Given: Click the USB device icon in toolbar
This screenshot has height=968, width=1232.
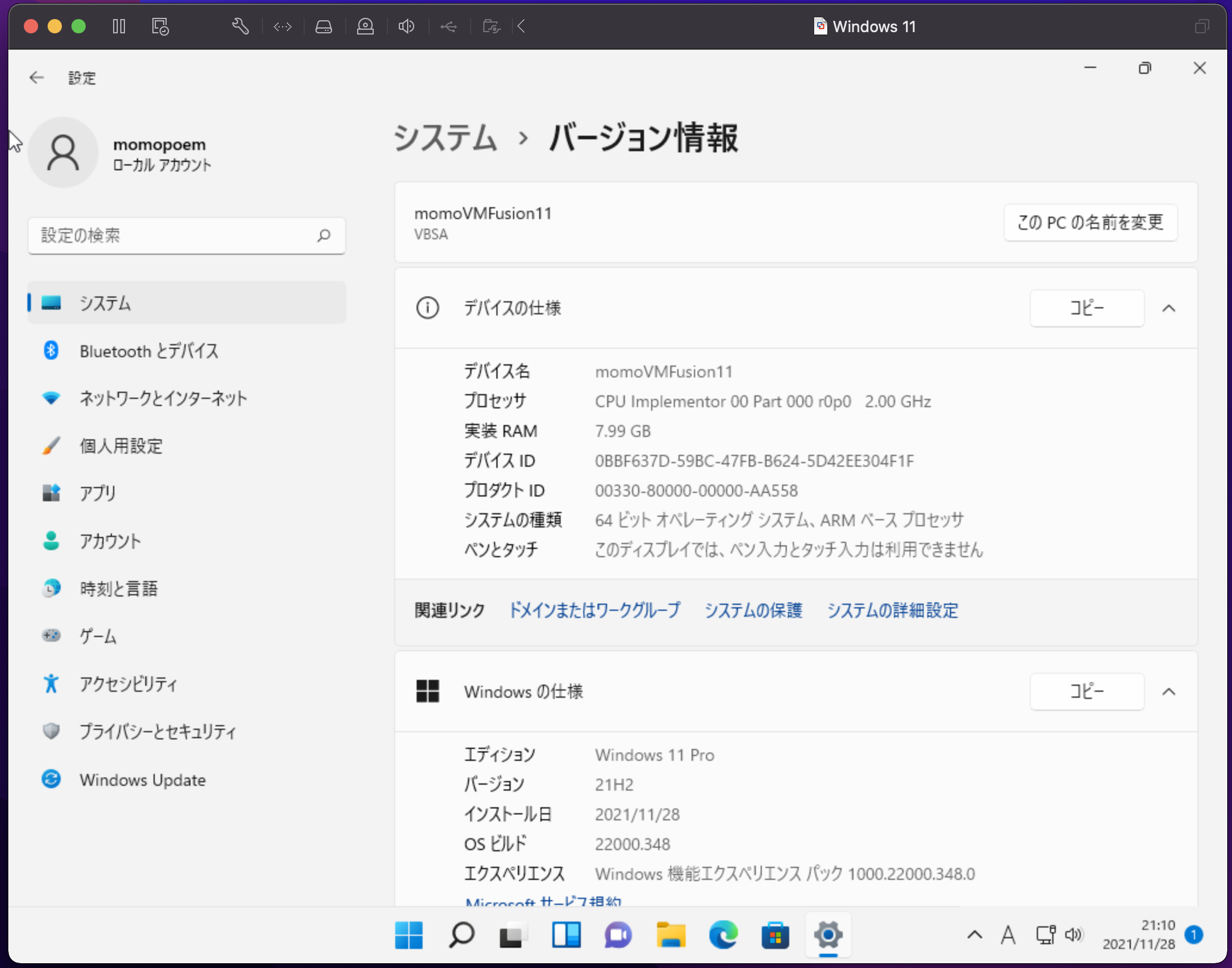Looking at the screenshot, I should pyautogui.click(x=449, y=26).
